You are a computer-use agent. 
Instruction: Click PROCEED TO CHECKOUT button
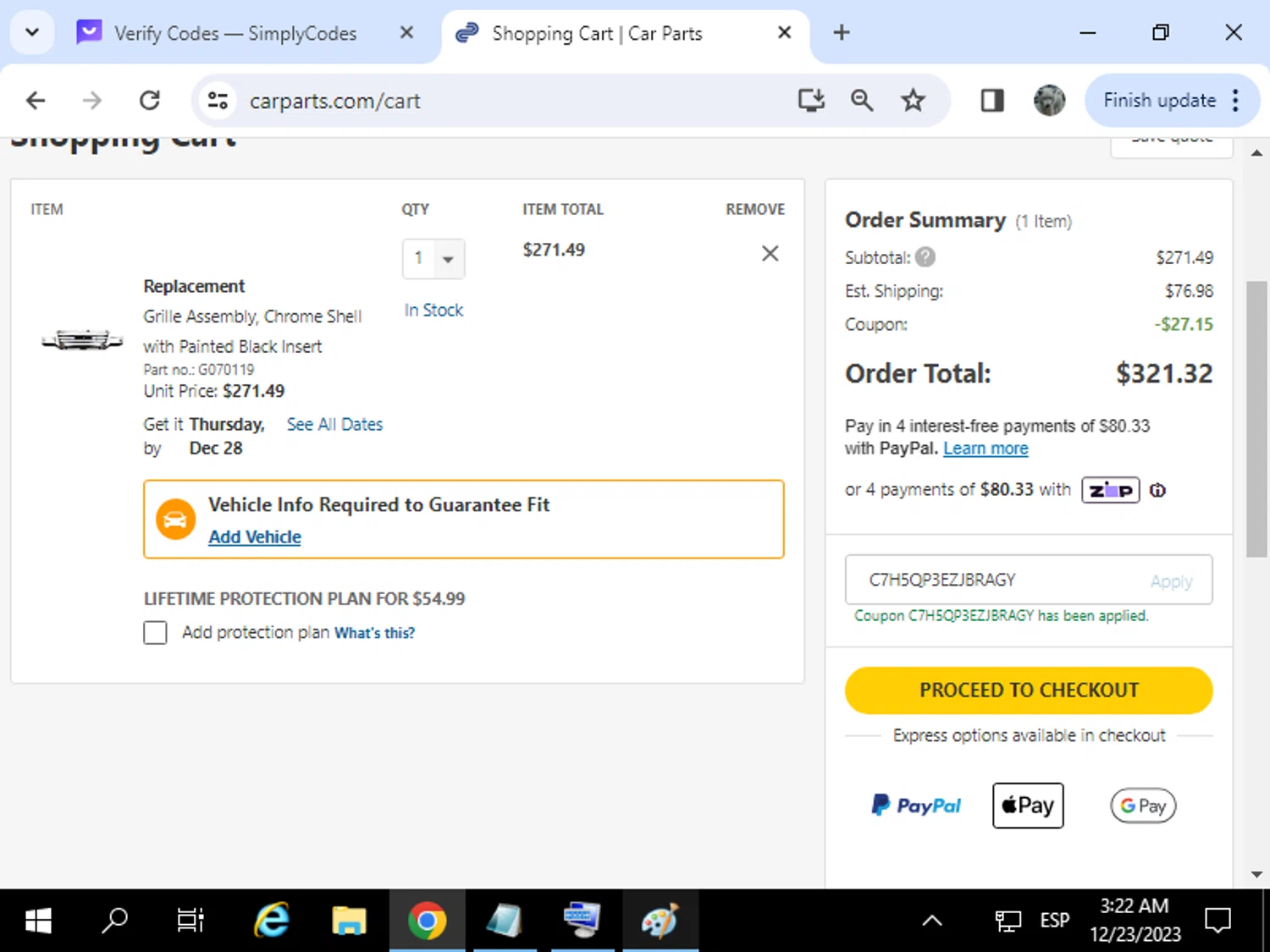click(1029, 690)
